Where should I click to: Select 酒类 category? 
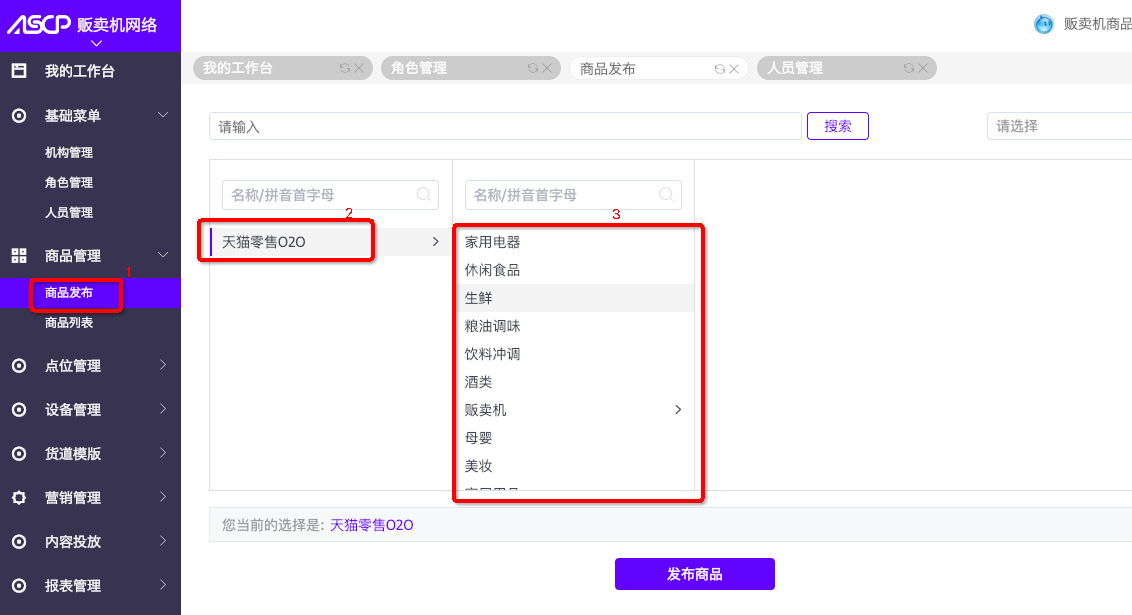pyautogui.click(x=573, y=382)
